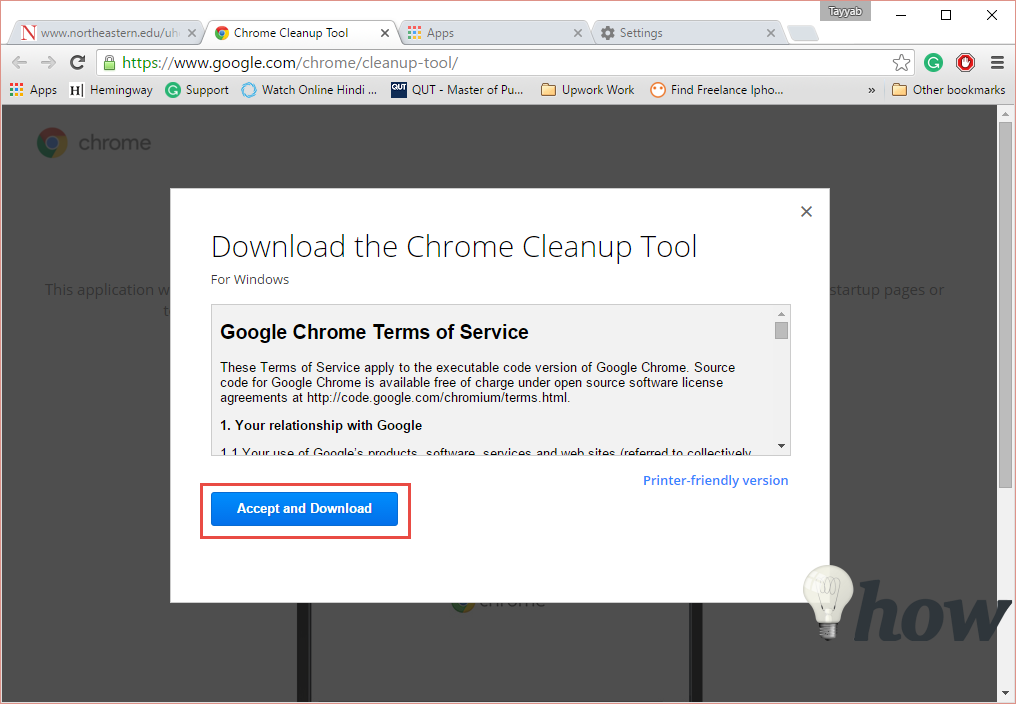
Task: Open the Other bookmarks folder
Action: click(949, 89)
